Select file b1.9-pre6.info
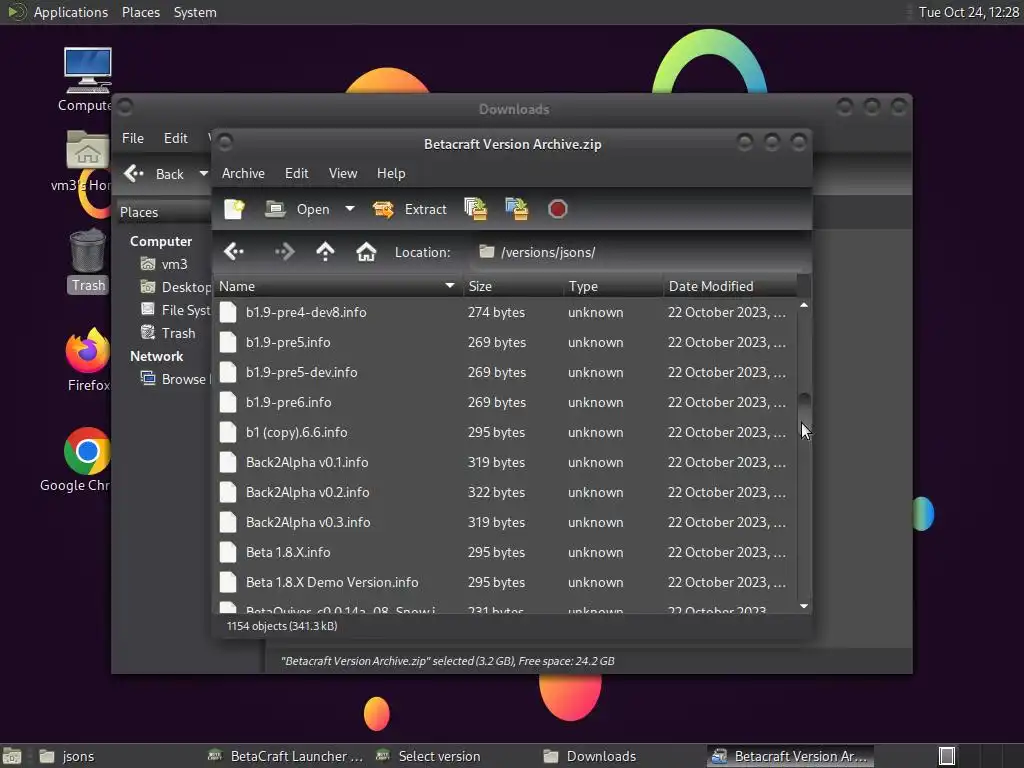1024x768 pixels. point(505,402)
